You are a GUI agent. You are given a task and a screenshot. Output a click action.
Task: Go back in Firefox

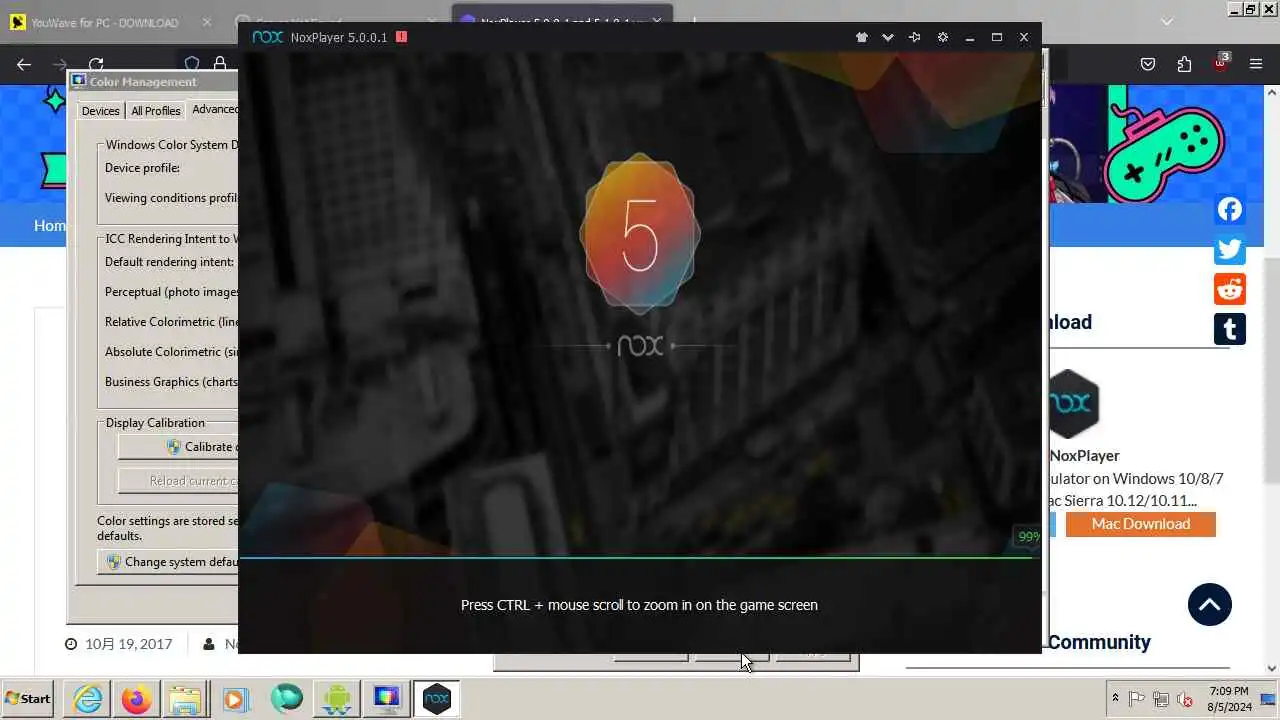tap(24, 64)
